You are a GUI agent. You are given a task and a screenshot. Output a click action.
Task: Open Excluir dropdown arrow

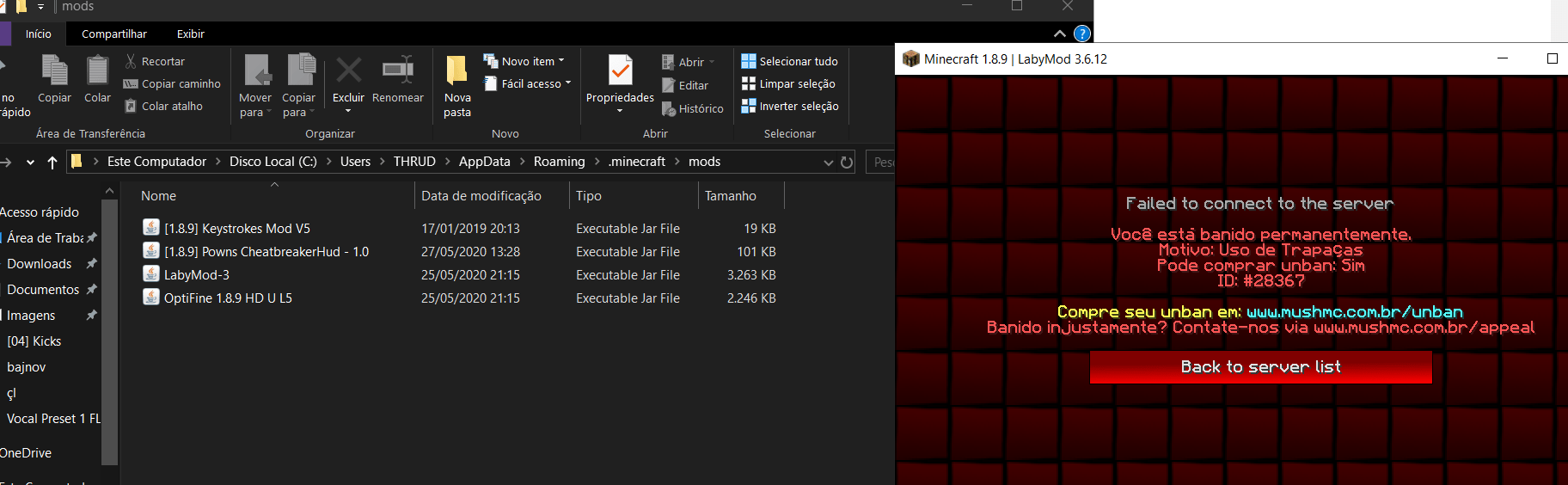point(348,111)
